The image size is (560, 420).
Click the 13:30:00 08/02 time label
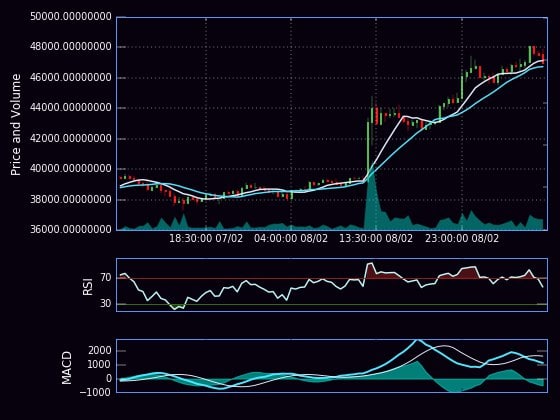coord(376,239)
